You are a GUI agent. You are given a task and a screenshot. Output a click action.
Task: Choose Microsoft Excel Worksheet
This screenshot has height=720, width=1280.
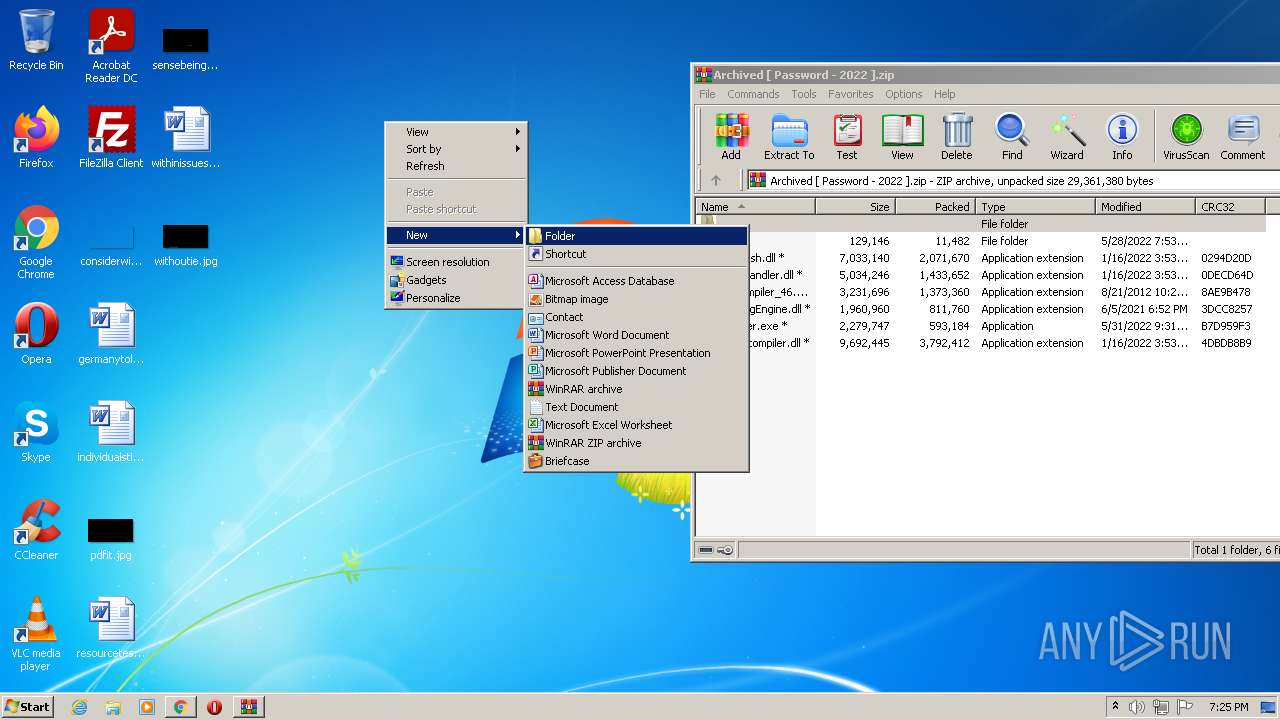coord(637,425)
